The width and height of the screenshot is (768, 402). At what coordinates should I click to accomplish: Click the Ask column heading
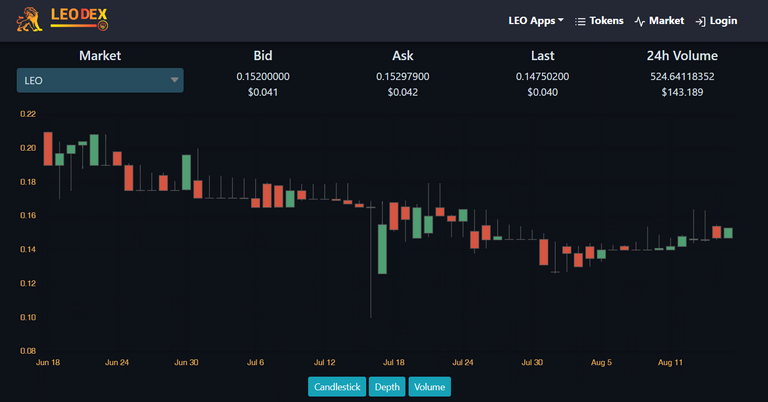(x=403, y=55)
